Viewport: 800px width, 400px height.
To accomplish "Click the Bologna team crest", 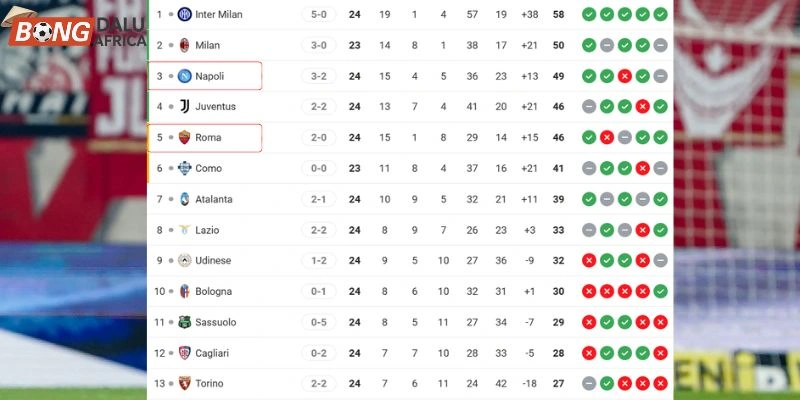I will pyautogui.click(x=184, y=291).
